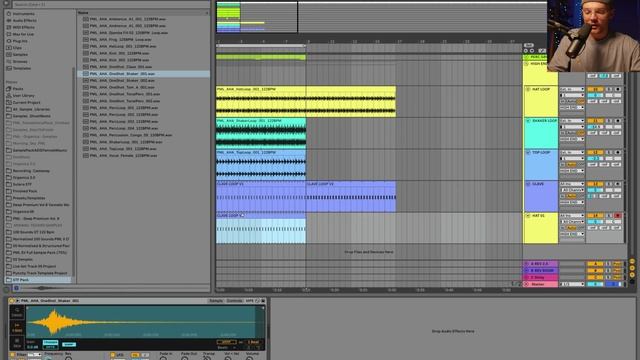Click Simpler hot-swap icon
Image resolution: width=640 pixels, height=360 pixels.
point(257,301)
